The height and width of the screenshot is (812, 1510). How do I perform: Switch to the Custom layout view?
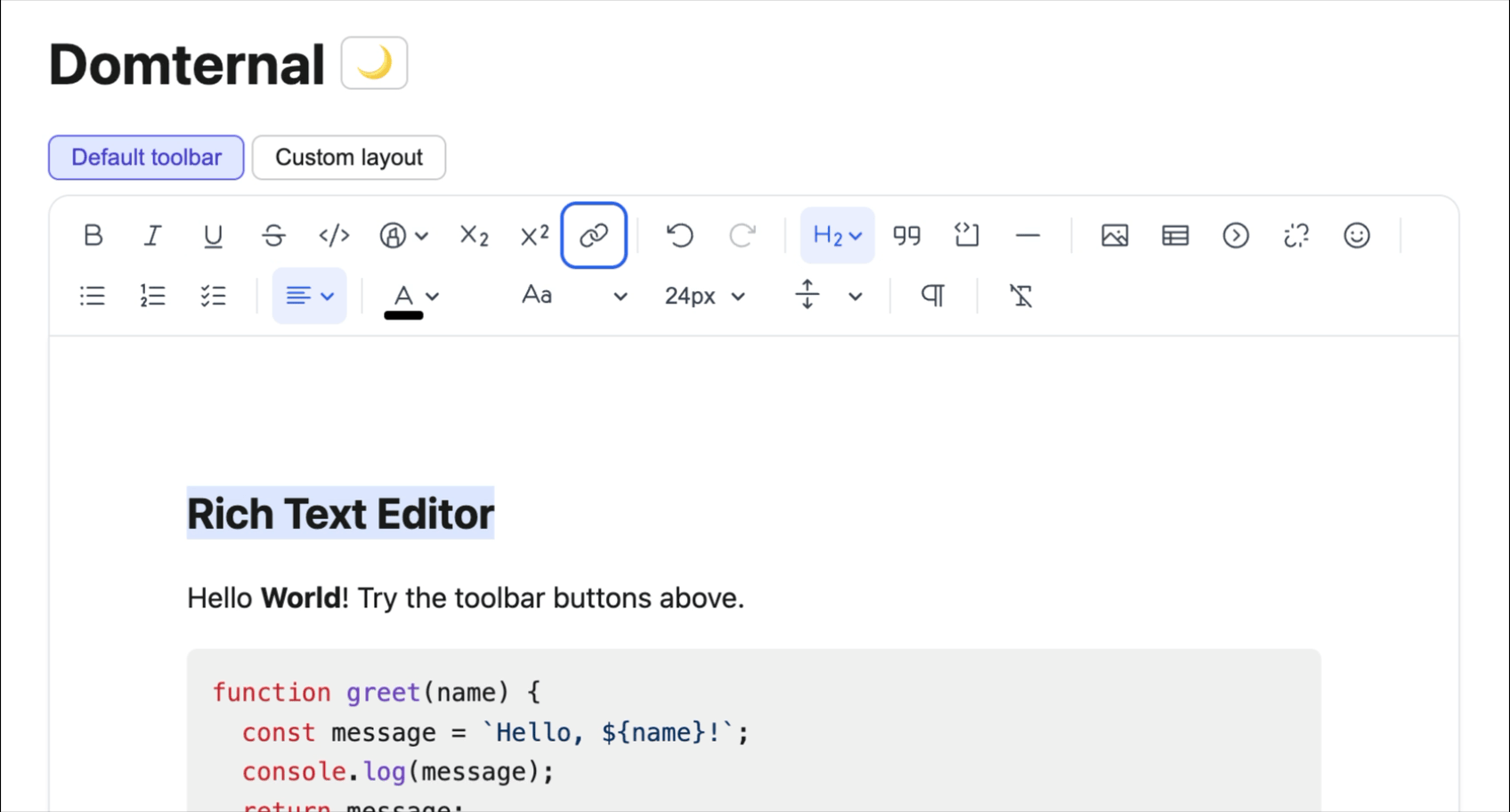348,157
